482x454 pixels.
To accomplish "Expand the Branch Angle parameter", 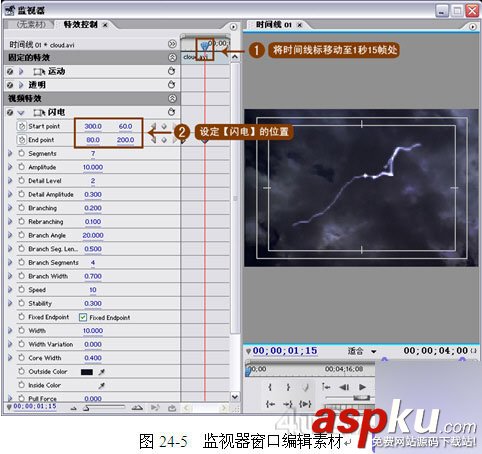I will click(10, 235).
